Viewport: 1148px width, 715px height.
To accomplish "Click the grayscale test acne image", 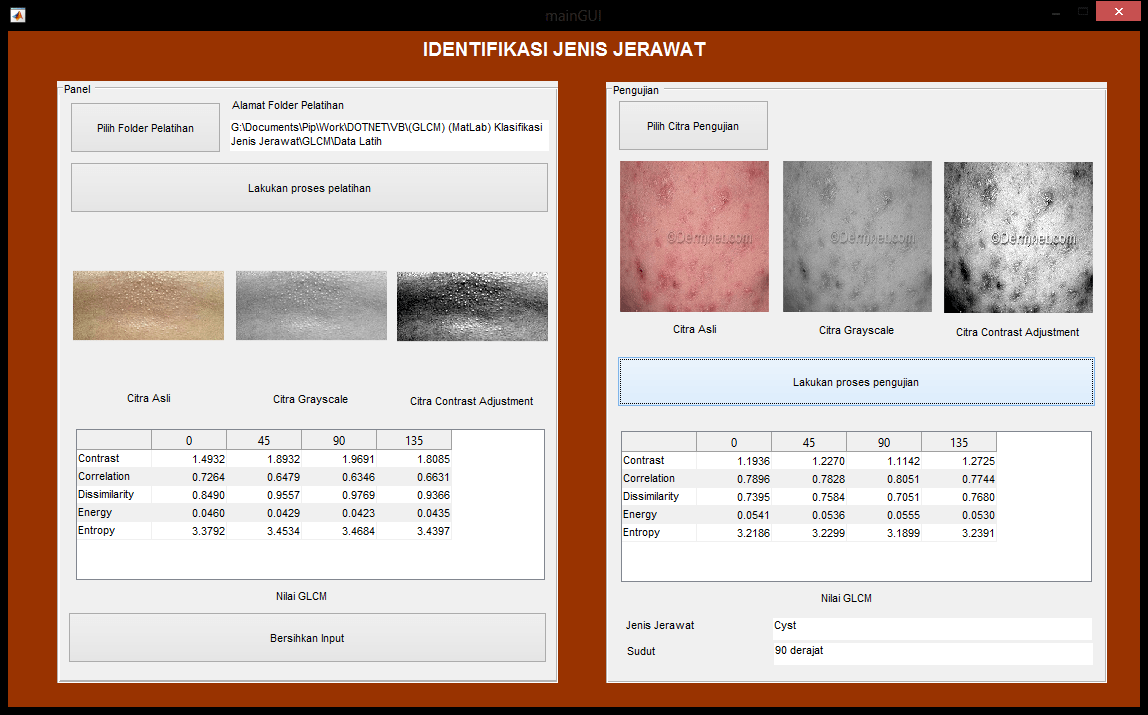I will coord(857,237).
